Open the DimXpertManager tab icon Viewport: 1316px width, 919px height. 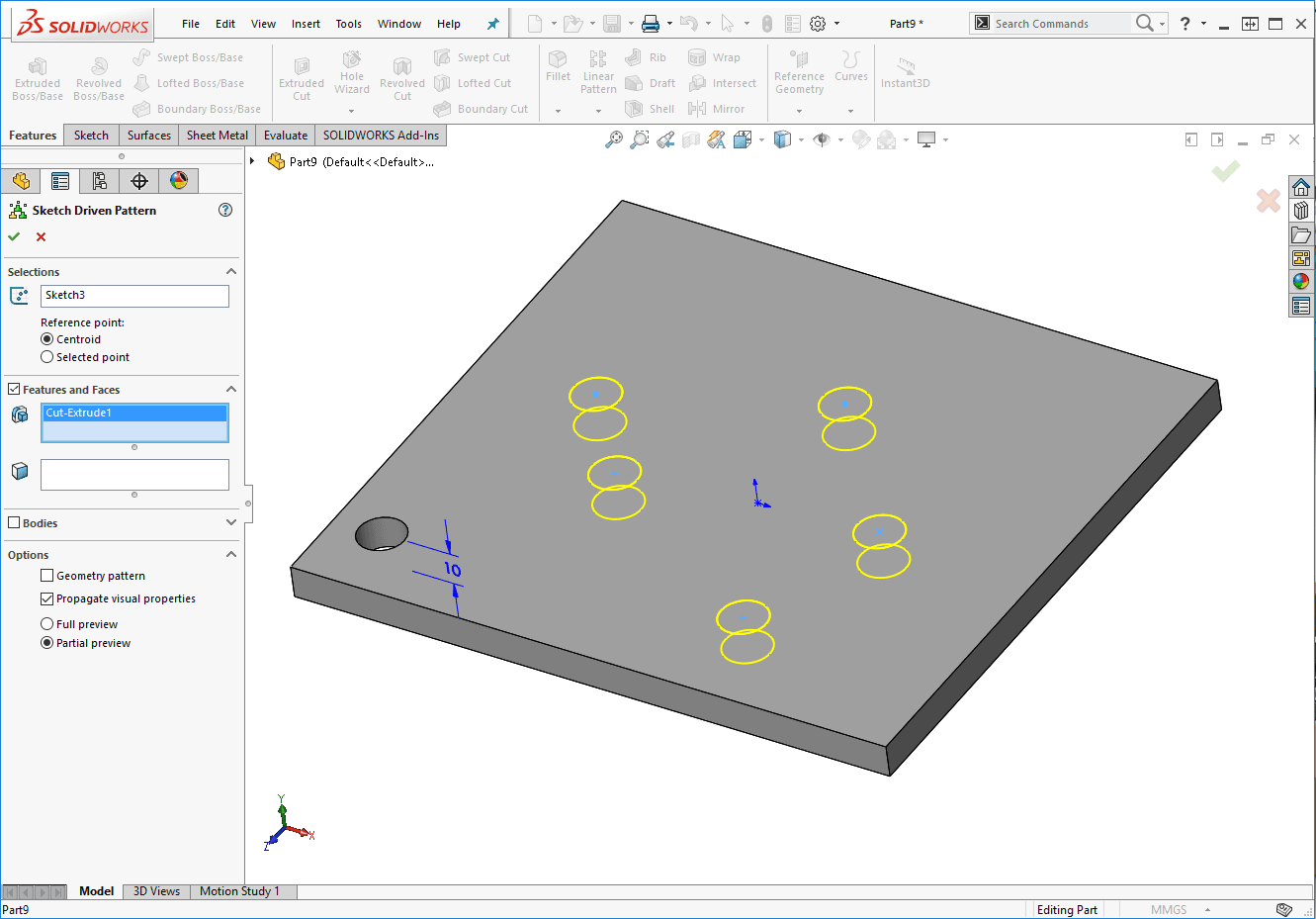pyautogui.click(x=139, y=180)
